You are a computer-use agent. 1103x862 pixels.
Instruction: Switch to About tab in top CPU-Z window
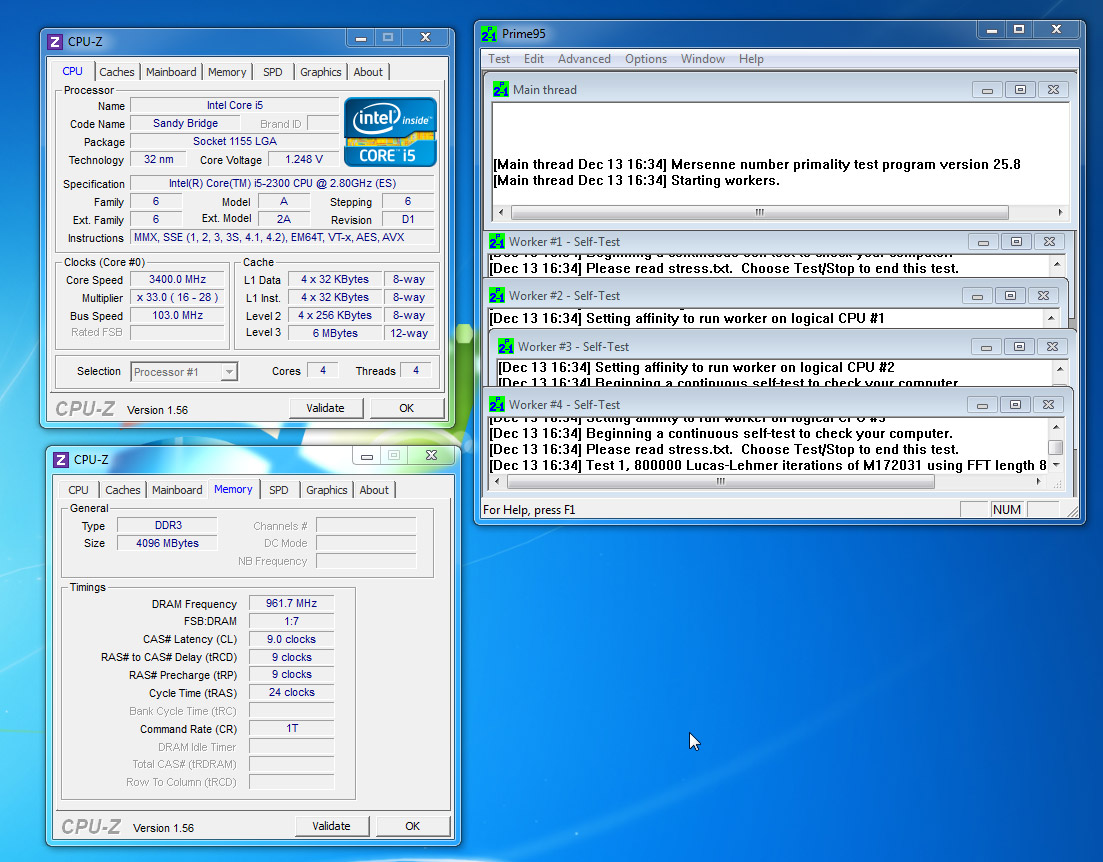coord(368,72)
